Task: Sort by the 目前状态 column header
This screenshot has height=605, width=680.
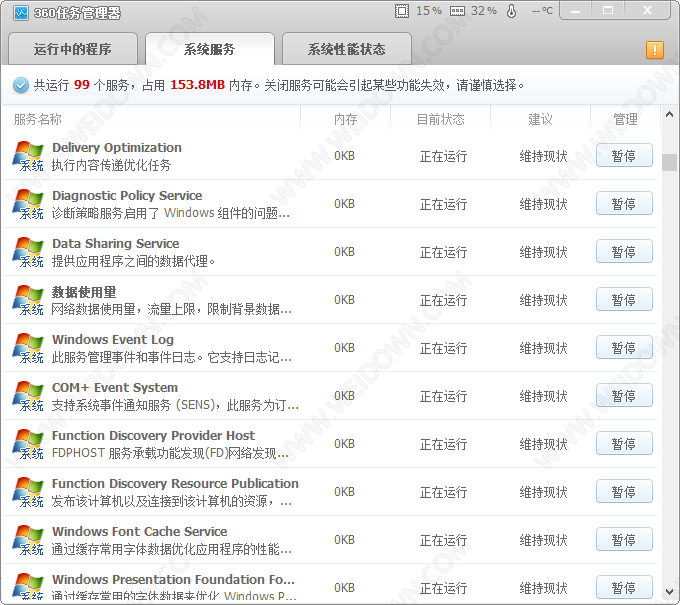Action: coord(441,119)
